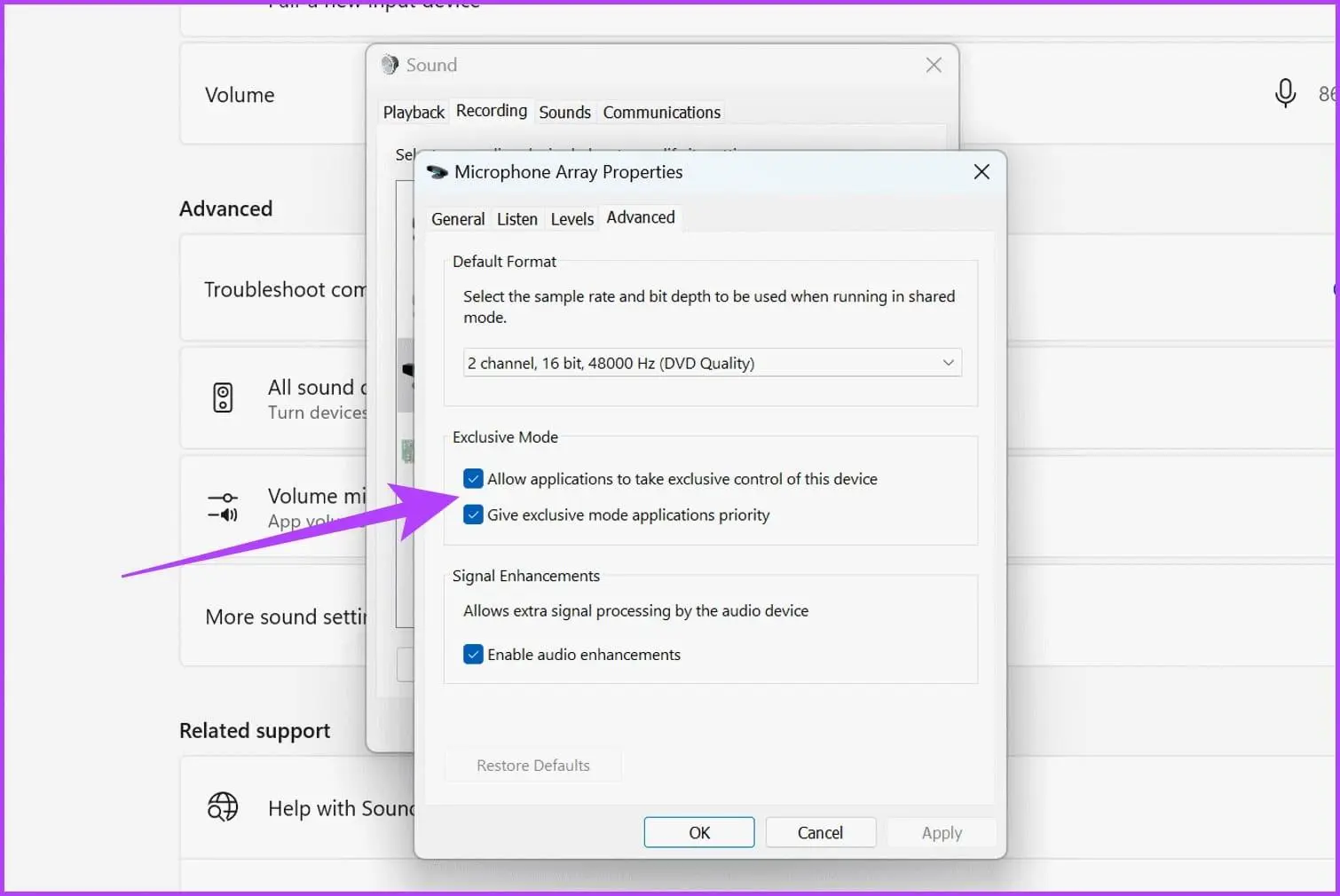The width and height of the screenshot is (1340, 896).
Task: Click the Help with Sound globe icon
Action: pos(223,806)
